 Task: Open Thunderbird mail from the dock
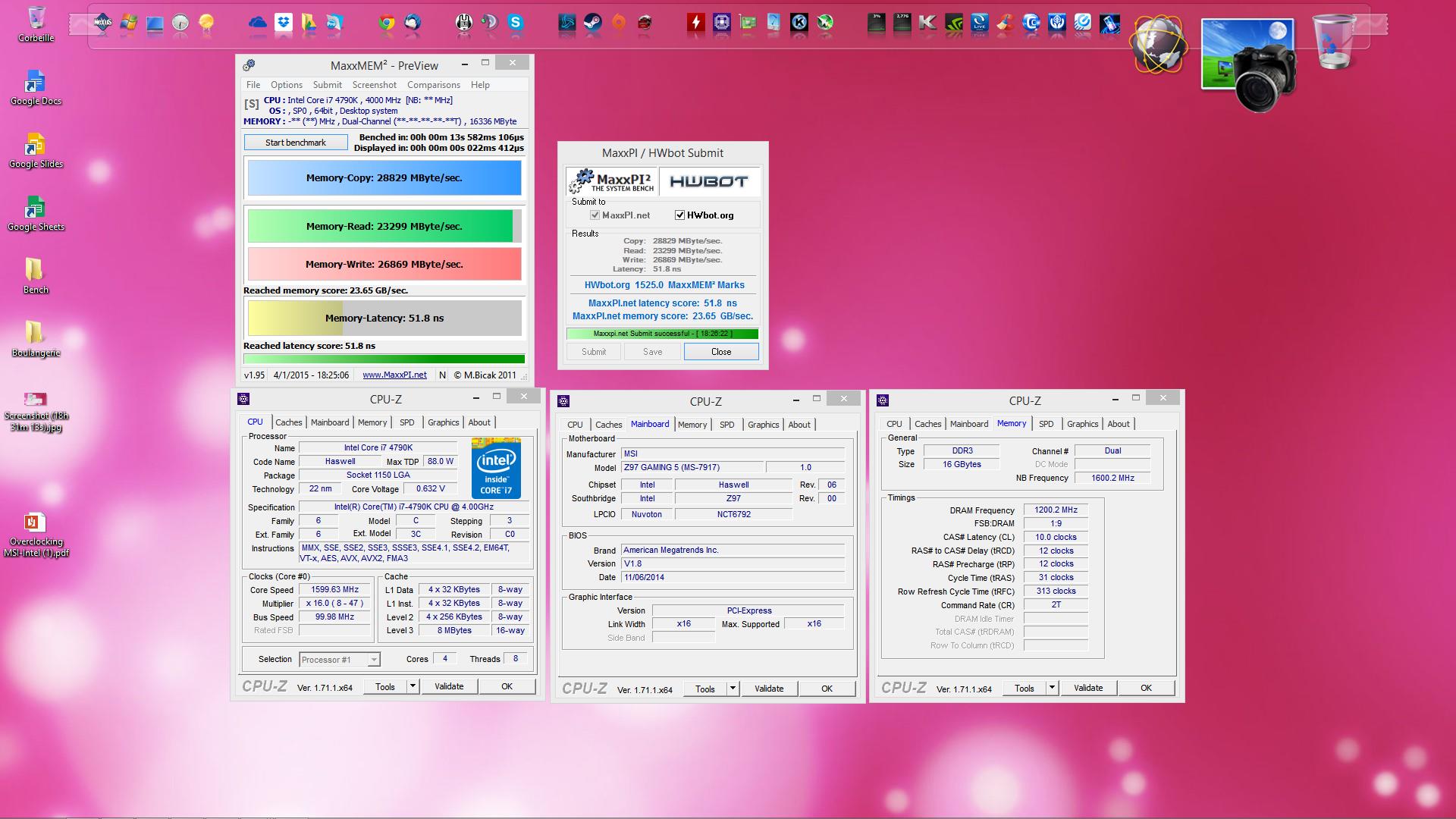tap(413, 23)
